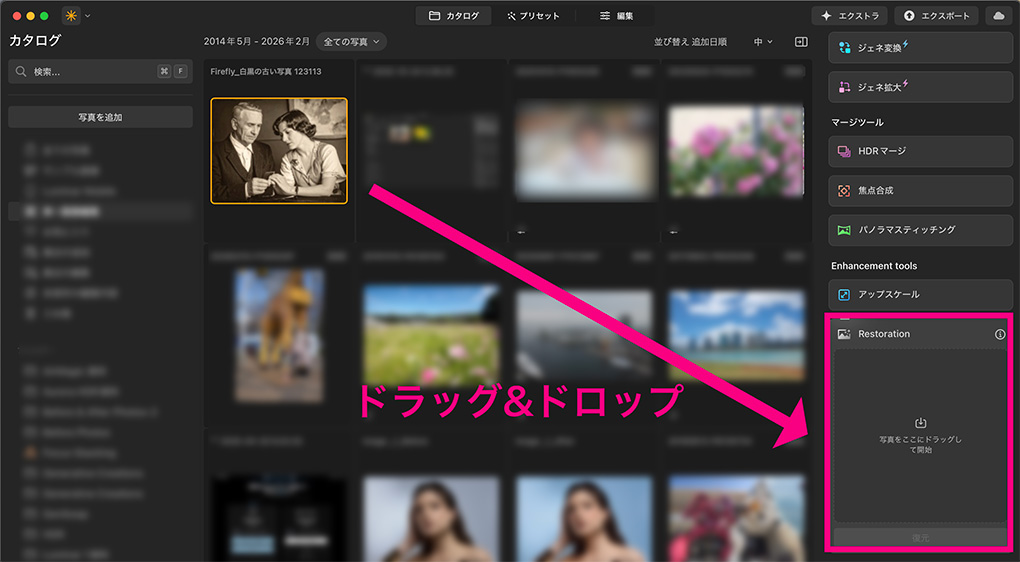Click the アップスケール arrow icon

pos(844,295)
